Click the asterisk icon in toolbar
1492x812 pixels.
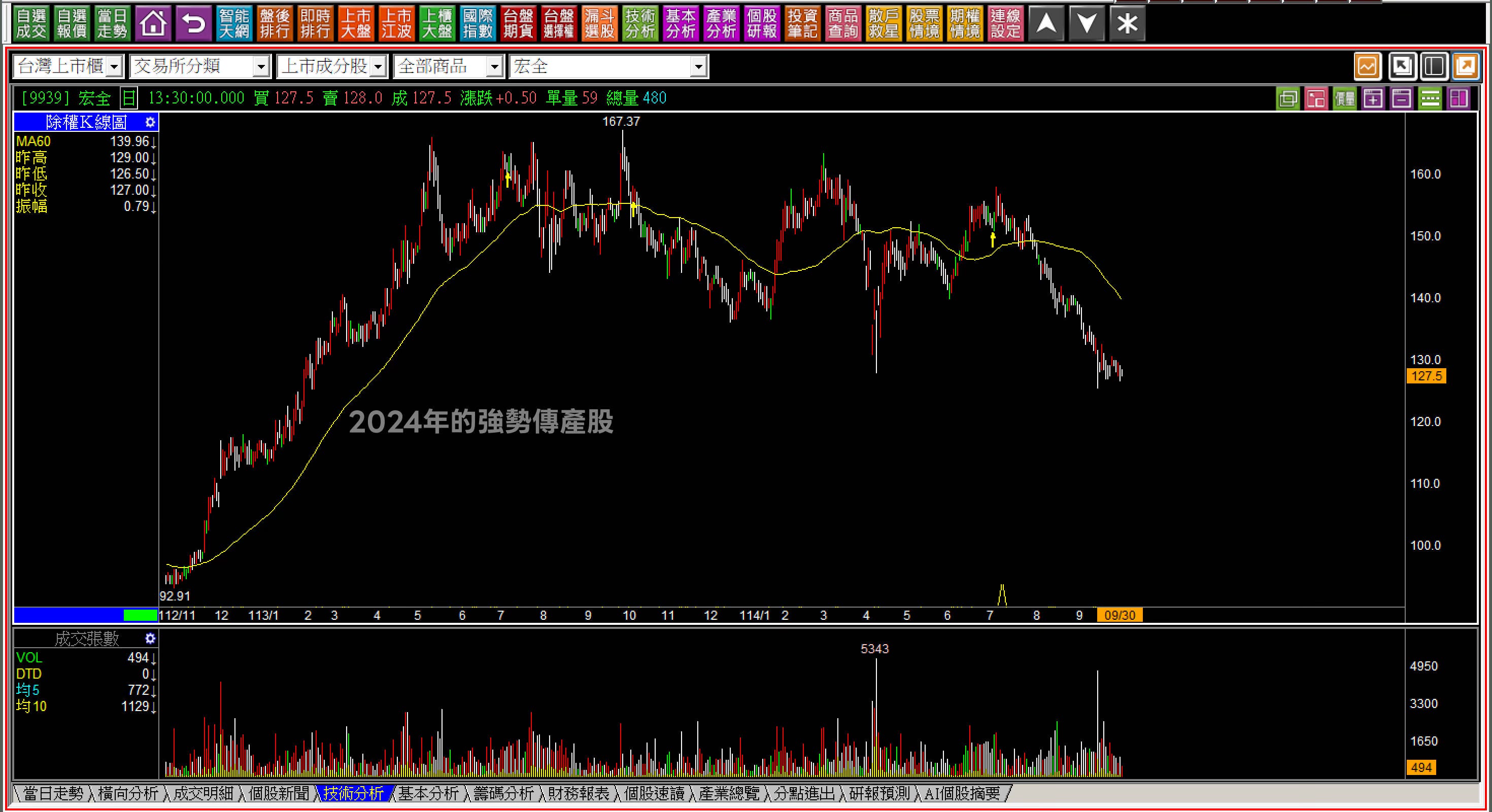1127,24
